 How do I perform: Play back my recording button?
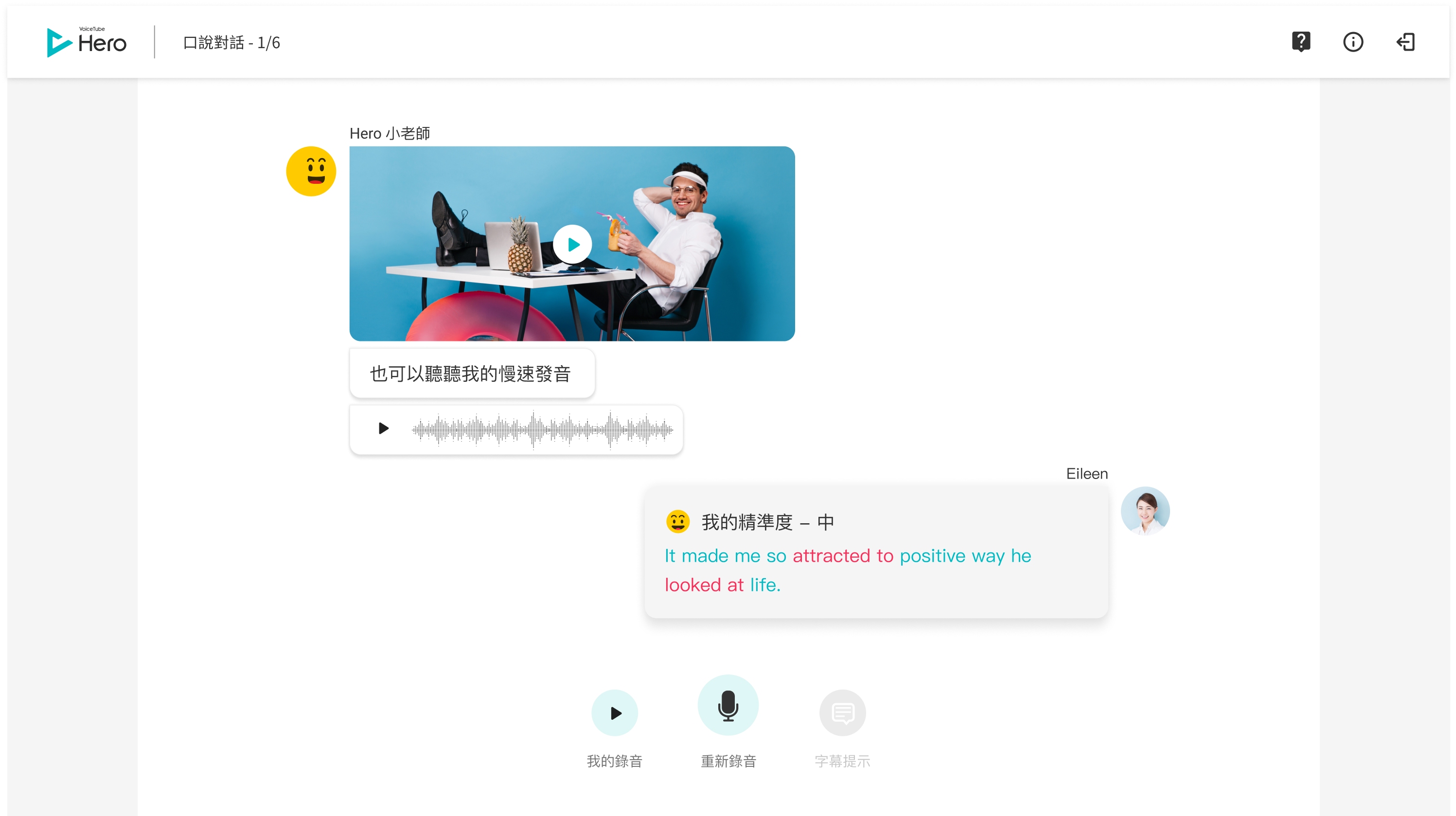click(614, 712)
